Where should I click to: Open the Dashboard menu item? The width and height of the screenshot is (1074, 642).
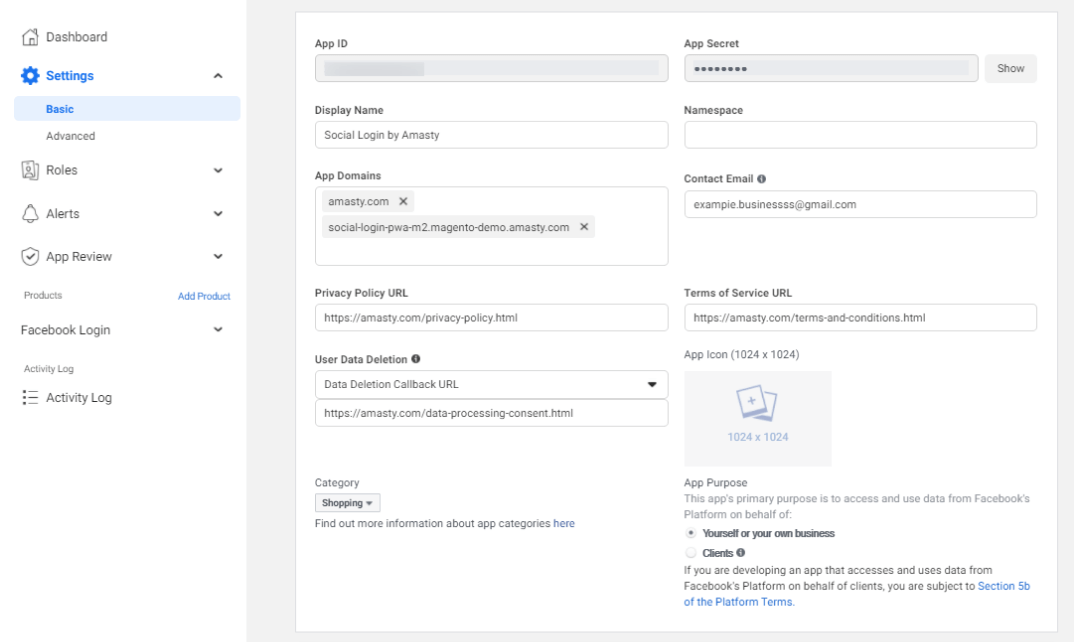[x=77, y=37]
